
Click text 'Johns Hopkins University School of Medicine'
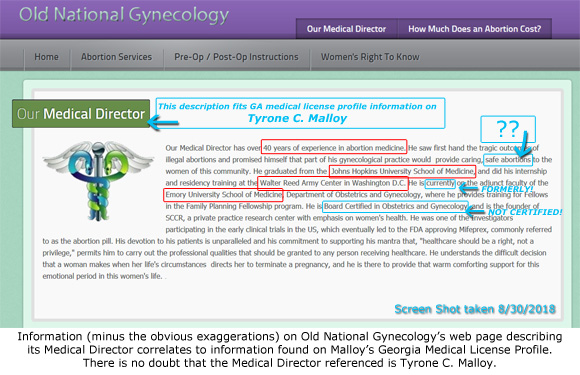click(402, 171)
